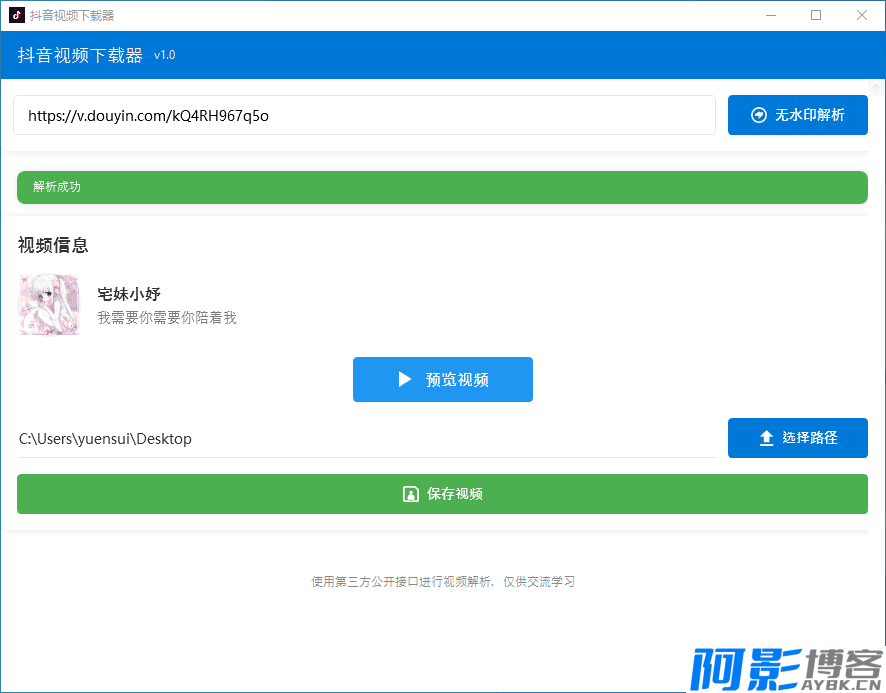Click the 解析成功 status banner

(442, 187)
